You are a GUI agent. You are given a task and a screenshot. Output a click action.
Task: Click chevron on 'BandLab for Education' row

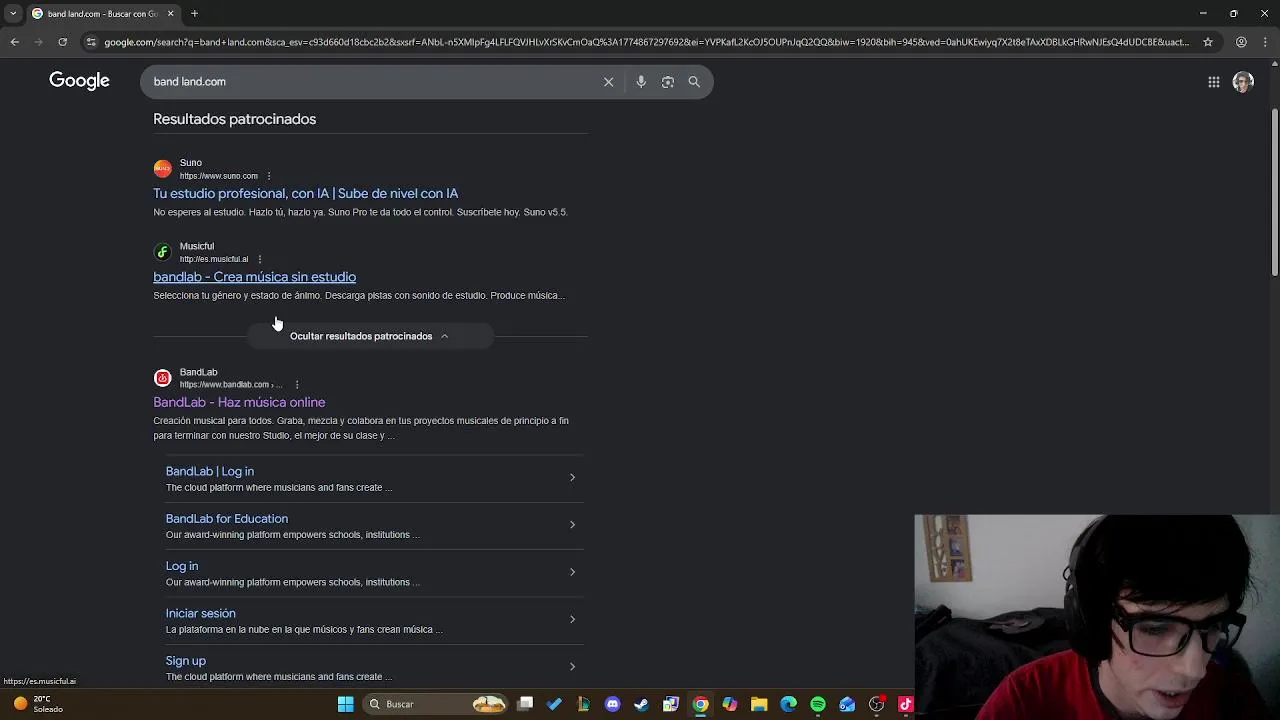(572, 525)
